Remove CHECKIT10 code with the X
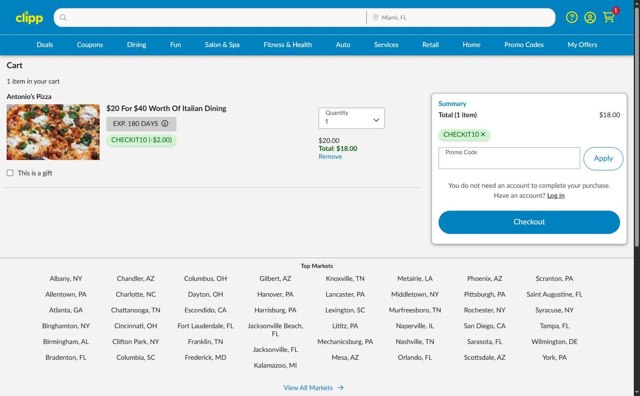640x396 pixels. 483,134
